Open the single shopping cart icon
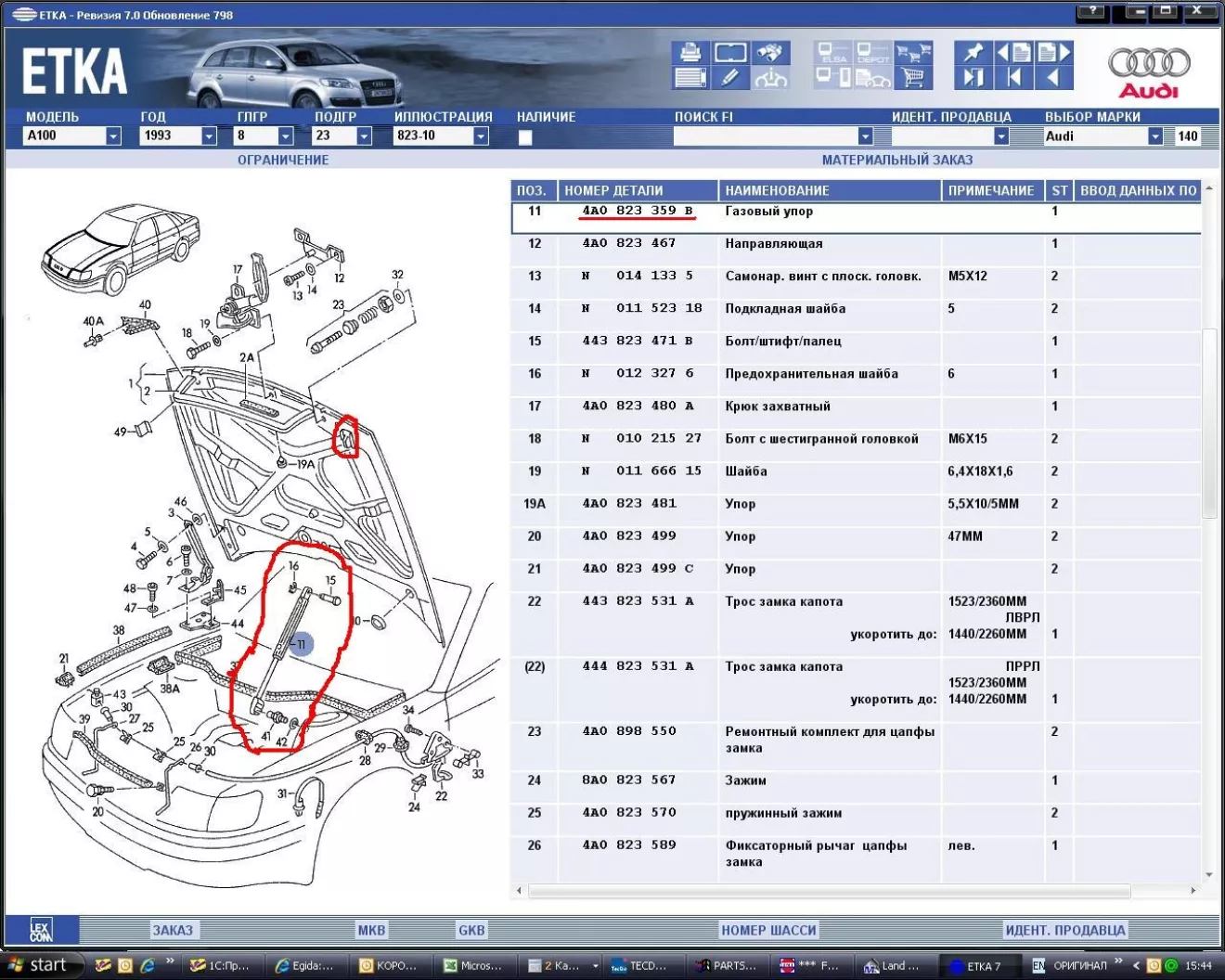Image resolution: width=1225 pixels, height=980 pixels. pyautogui.click(x=913, y=78)
